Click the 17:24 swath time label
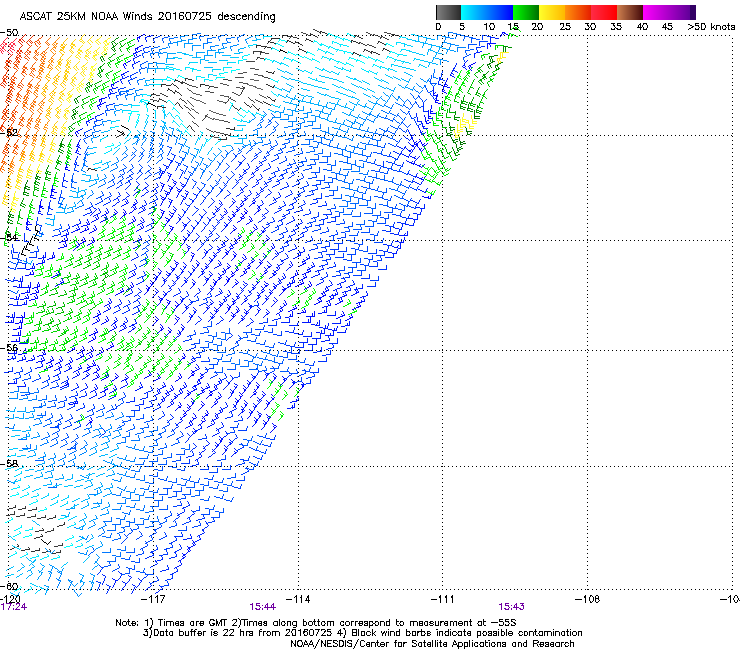 tap(14, 607)
